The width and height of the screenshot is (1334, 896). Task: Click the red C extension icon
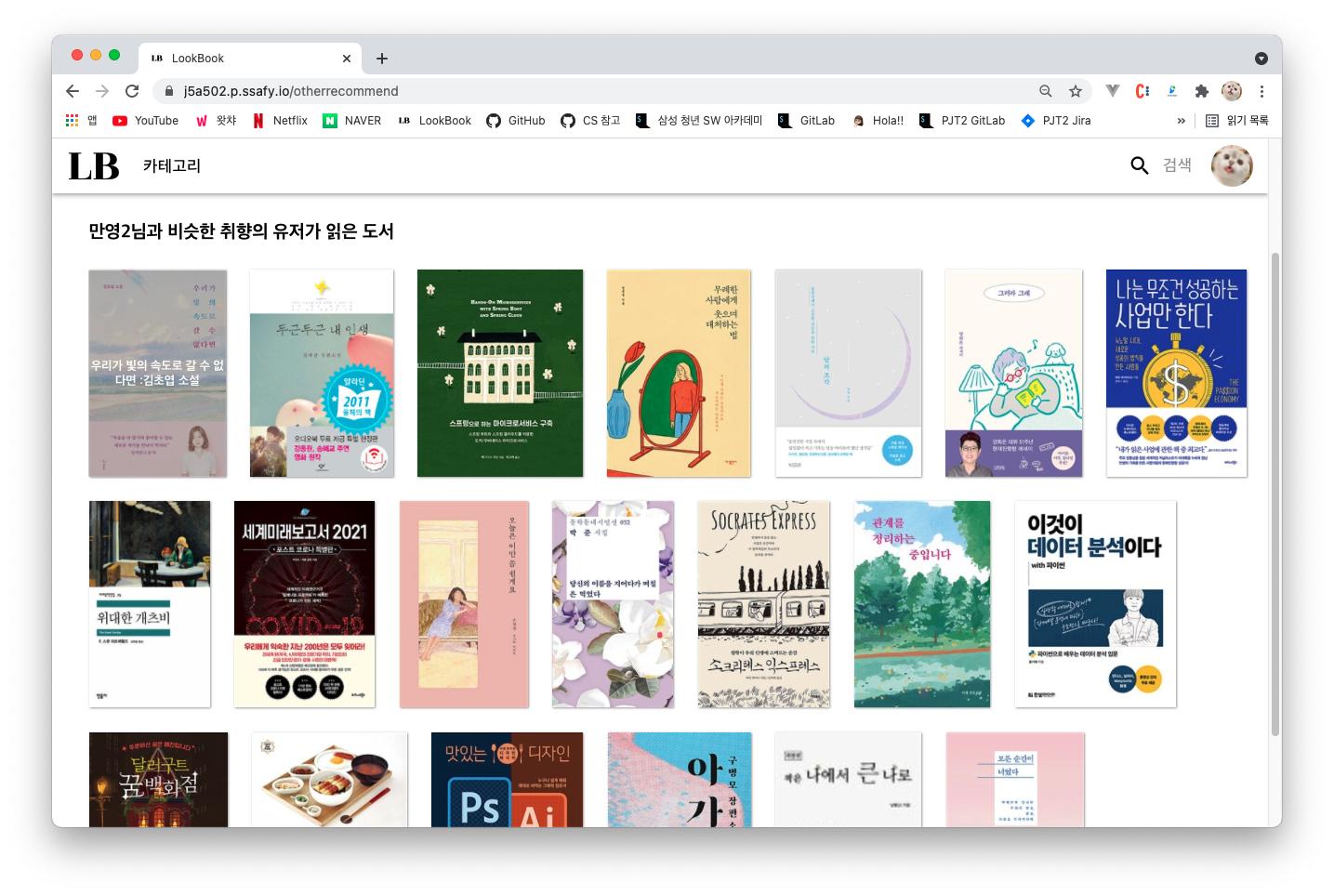click(x=1142, y=91)
